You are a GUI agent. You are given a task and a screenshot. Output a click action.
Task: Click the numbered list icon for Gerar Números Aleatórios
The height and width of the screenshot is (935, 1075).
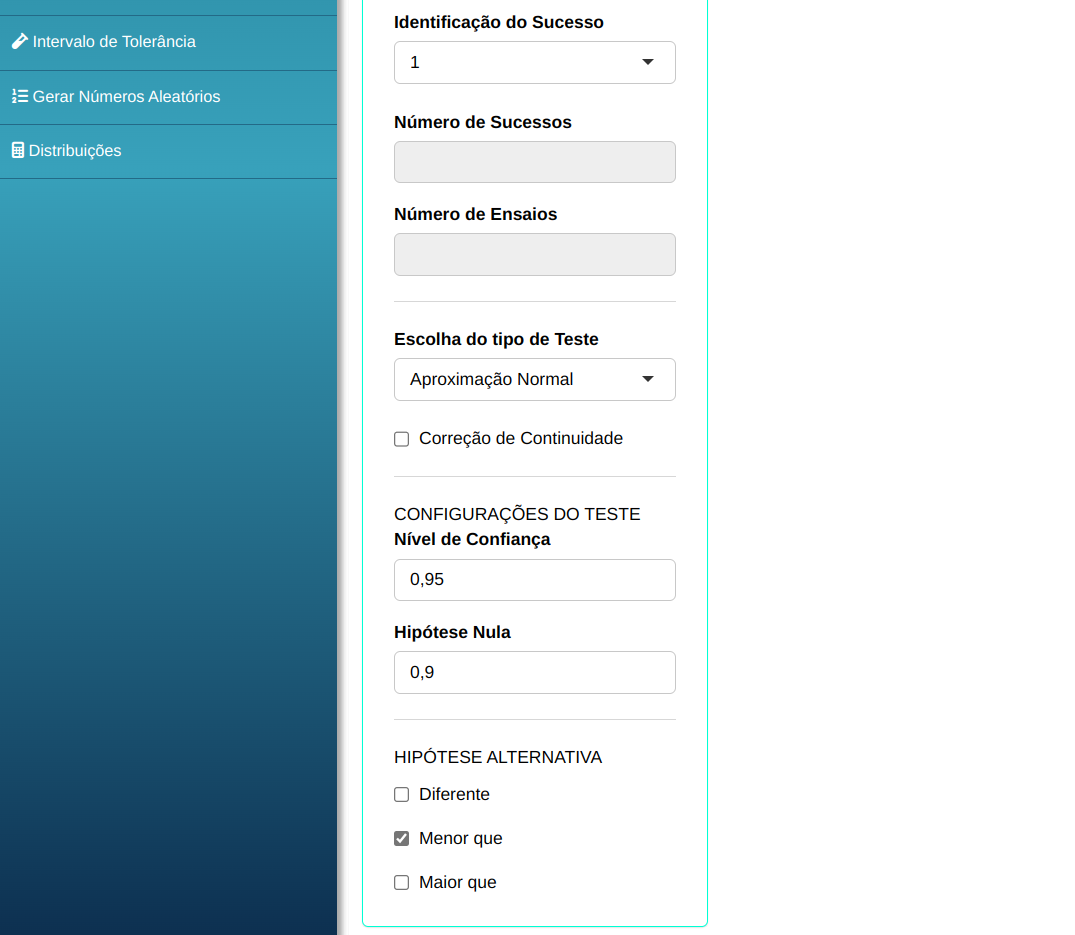(19, 97)
